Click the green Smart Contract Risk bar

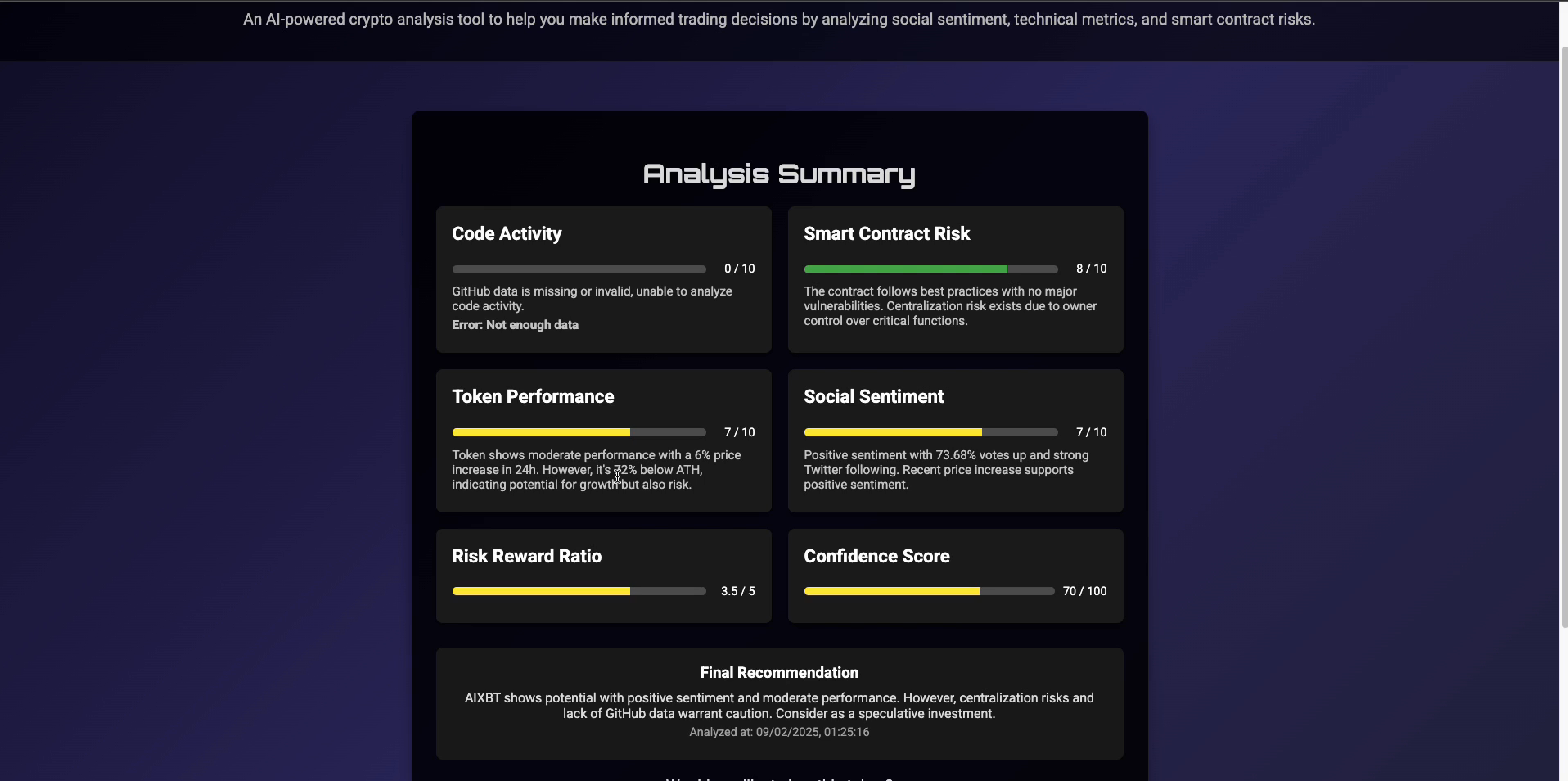tap(930, 269)
